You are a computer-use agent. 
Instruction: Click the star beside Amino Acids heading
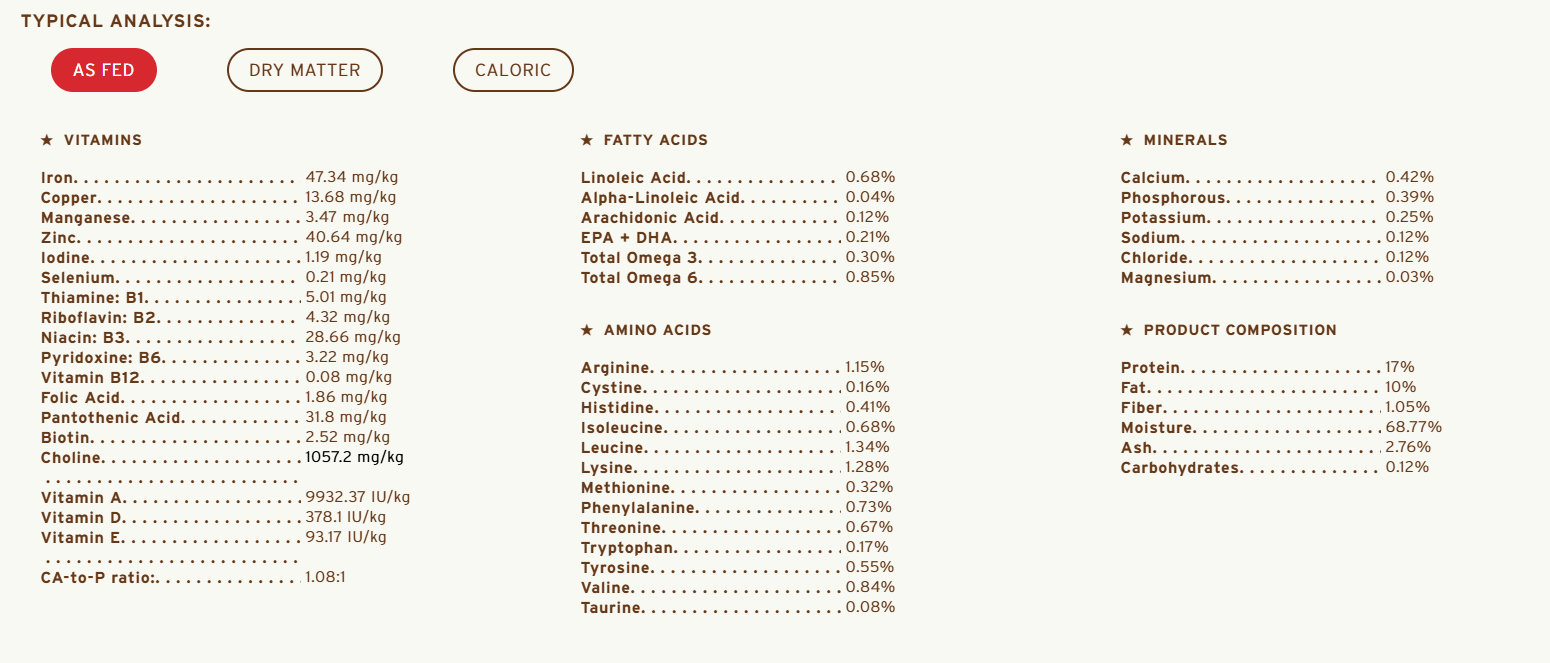coord(587,330)
